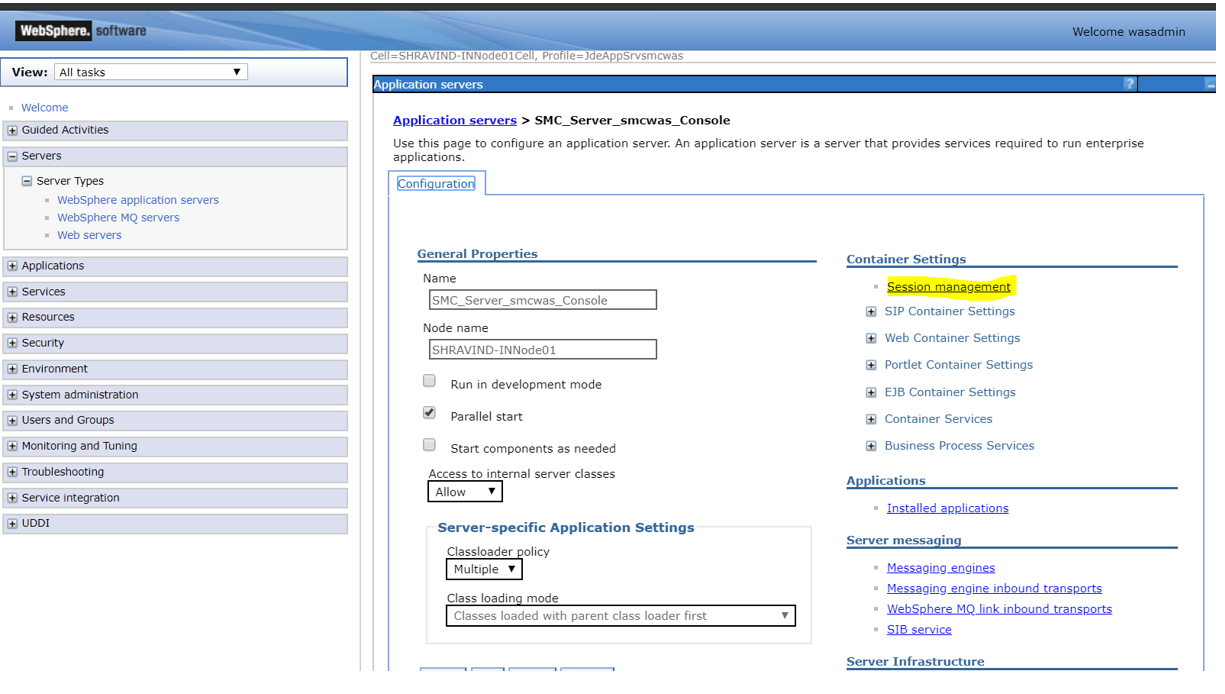The width and height of the screenshot is (1225, 694).
Task: Expand Container Services
Action: [871, 420]
